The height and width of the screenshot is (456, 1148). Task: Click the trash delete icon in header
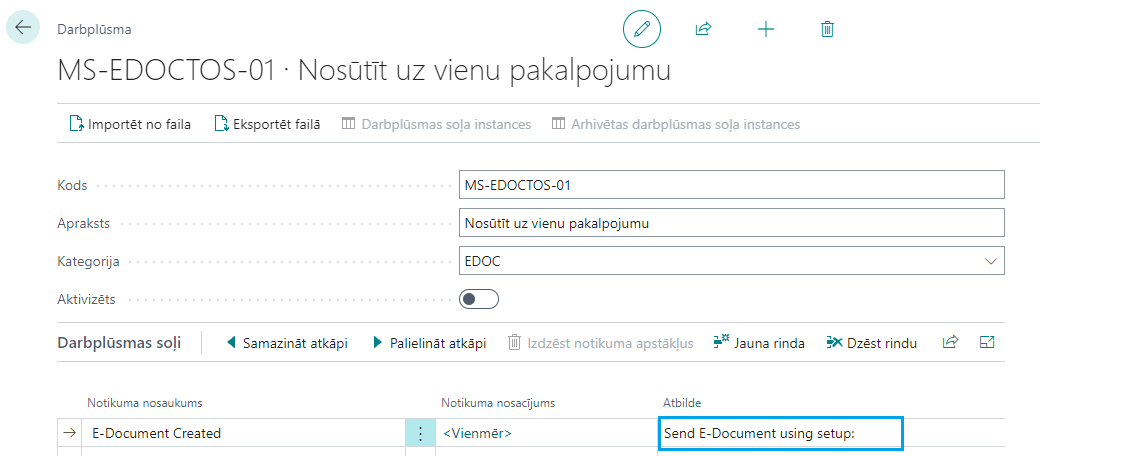(x=827, y=29)
